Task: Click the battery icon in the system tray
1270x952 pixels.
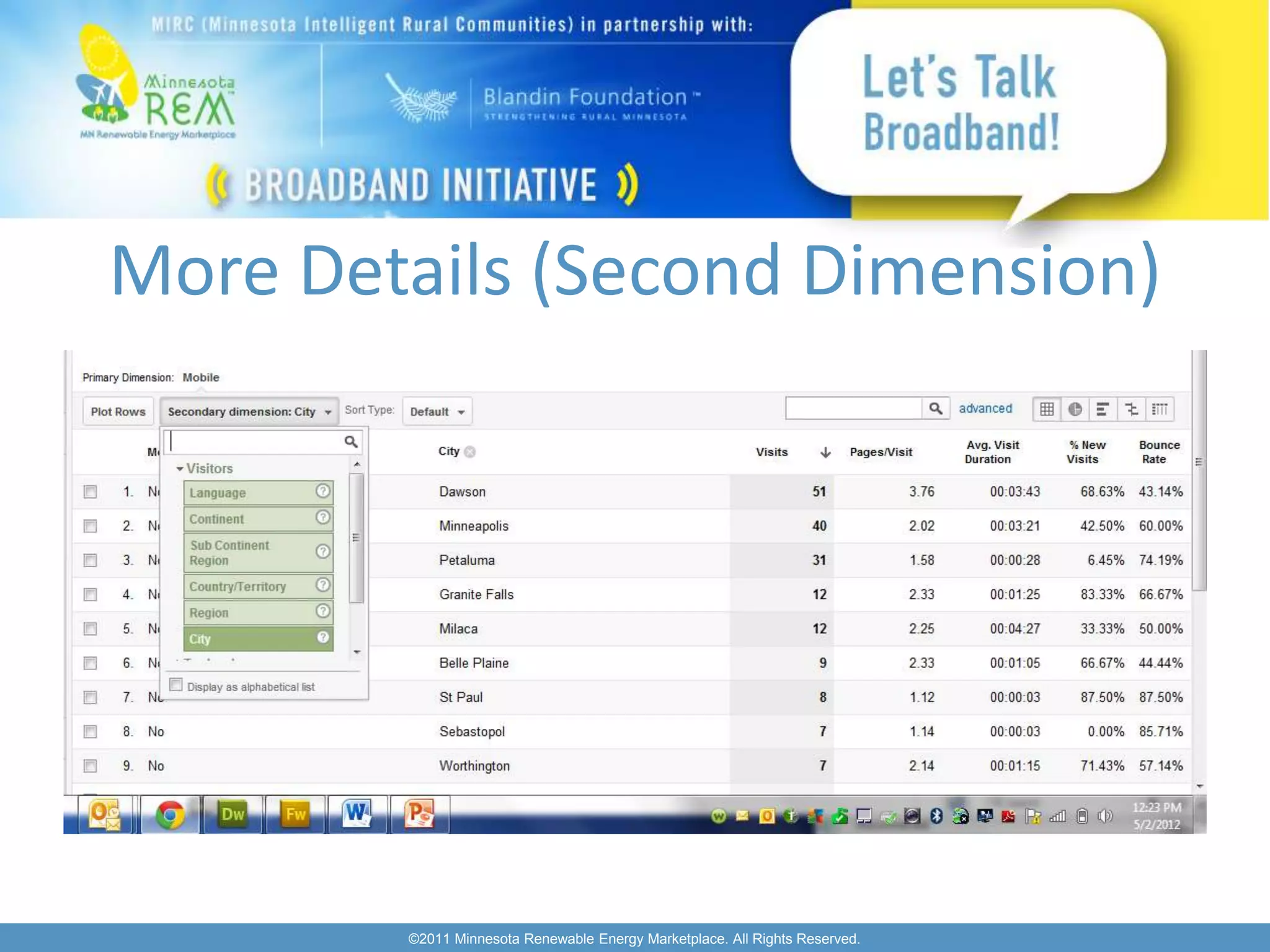Action: tap(1082, 816)
